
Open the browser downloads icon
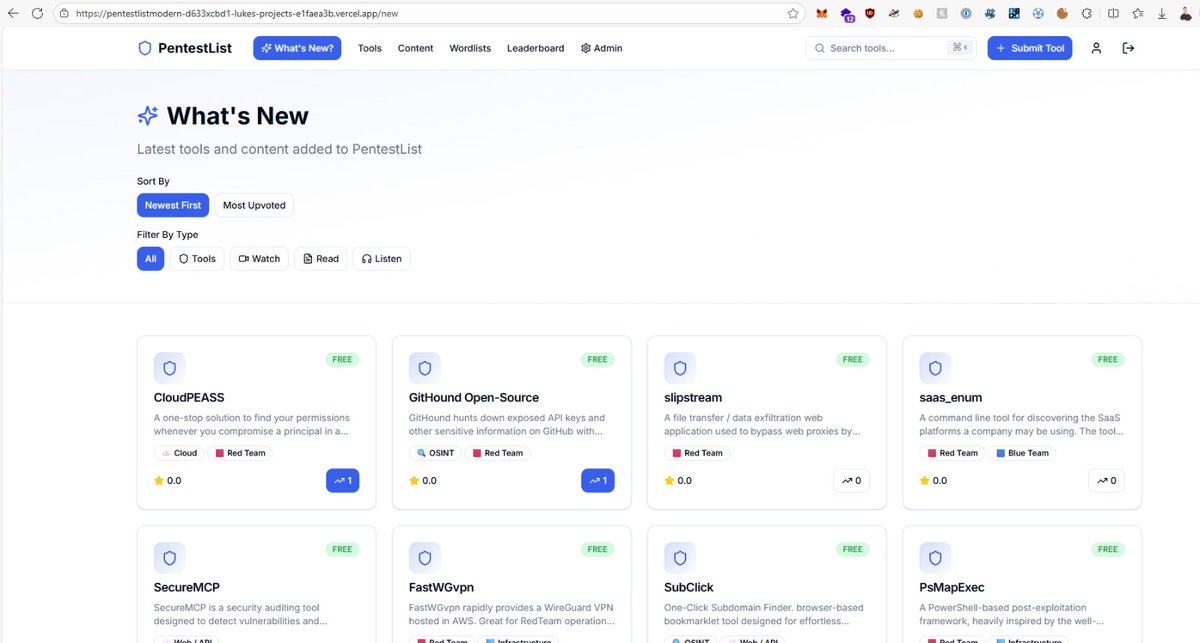(1162, 14)
